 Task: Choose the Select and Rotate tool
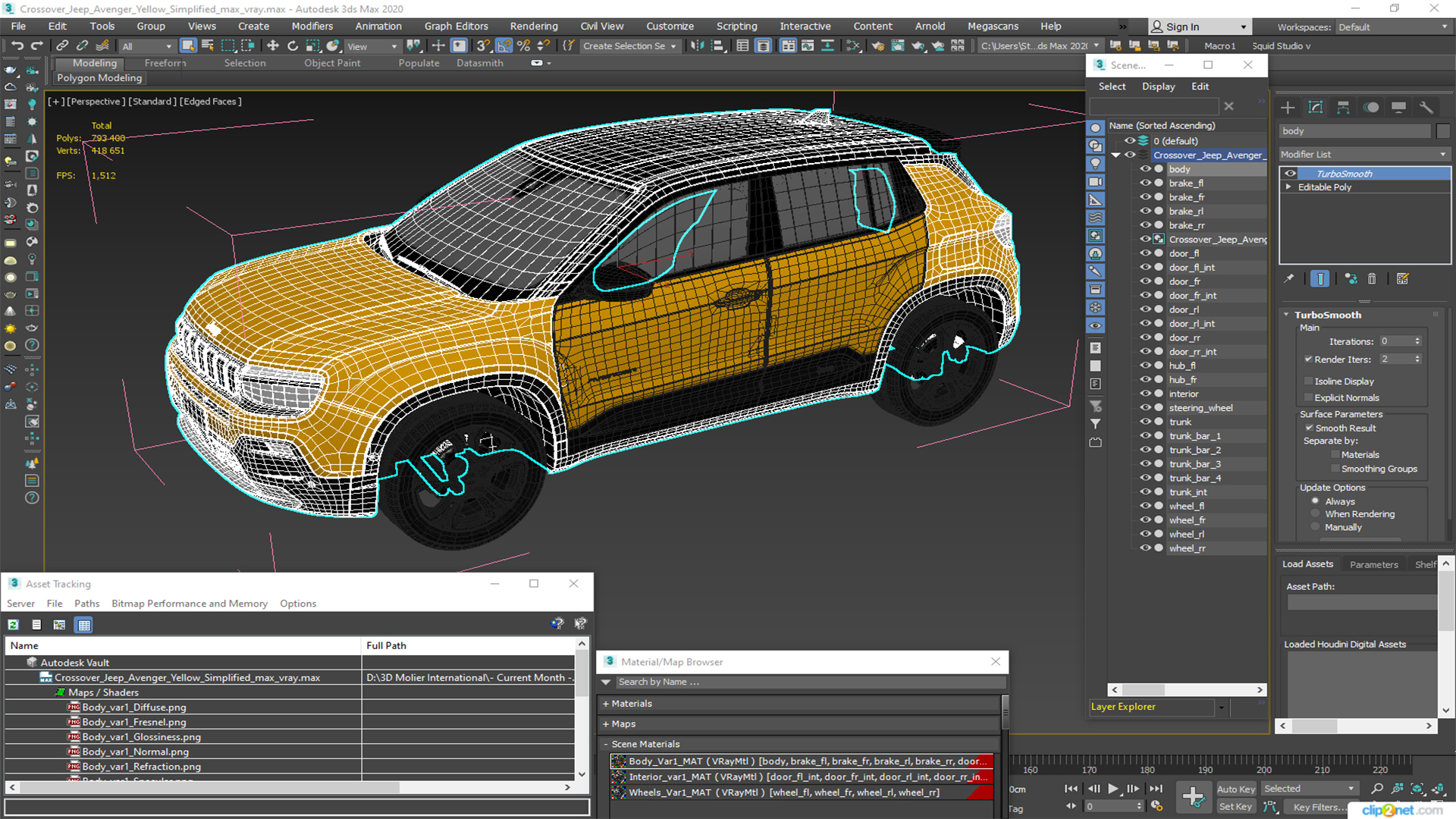(x=293, y=45)
